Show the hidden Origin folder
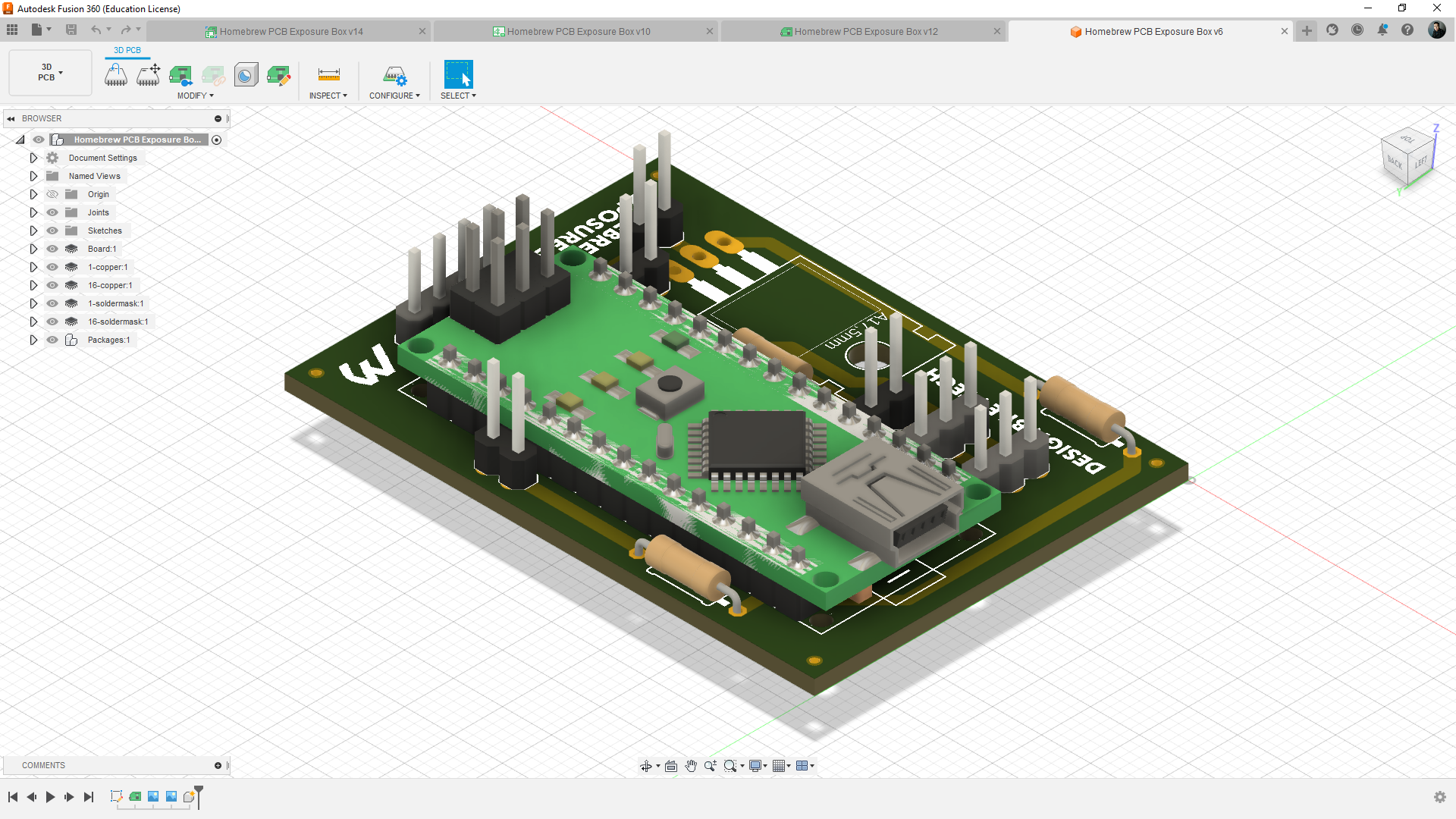Image resolution: width=1456 pixels, height=819 pixels. click(52, 194)
